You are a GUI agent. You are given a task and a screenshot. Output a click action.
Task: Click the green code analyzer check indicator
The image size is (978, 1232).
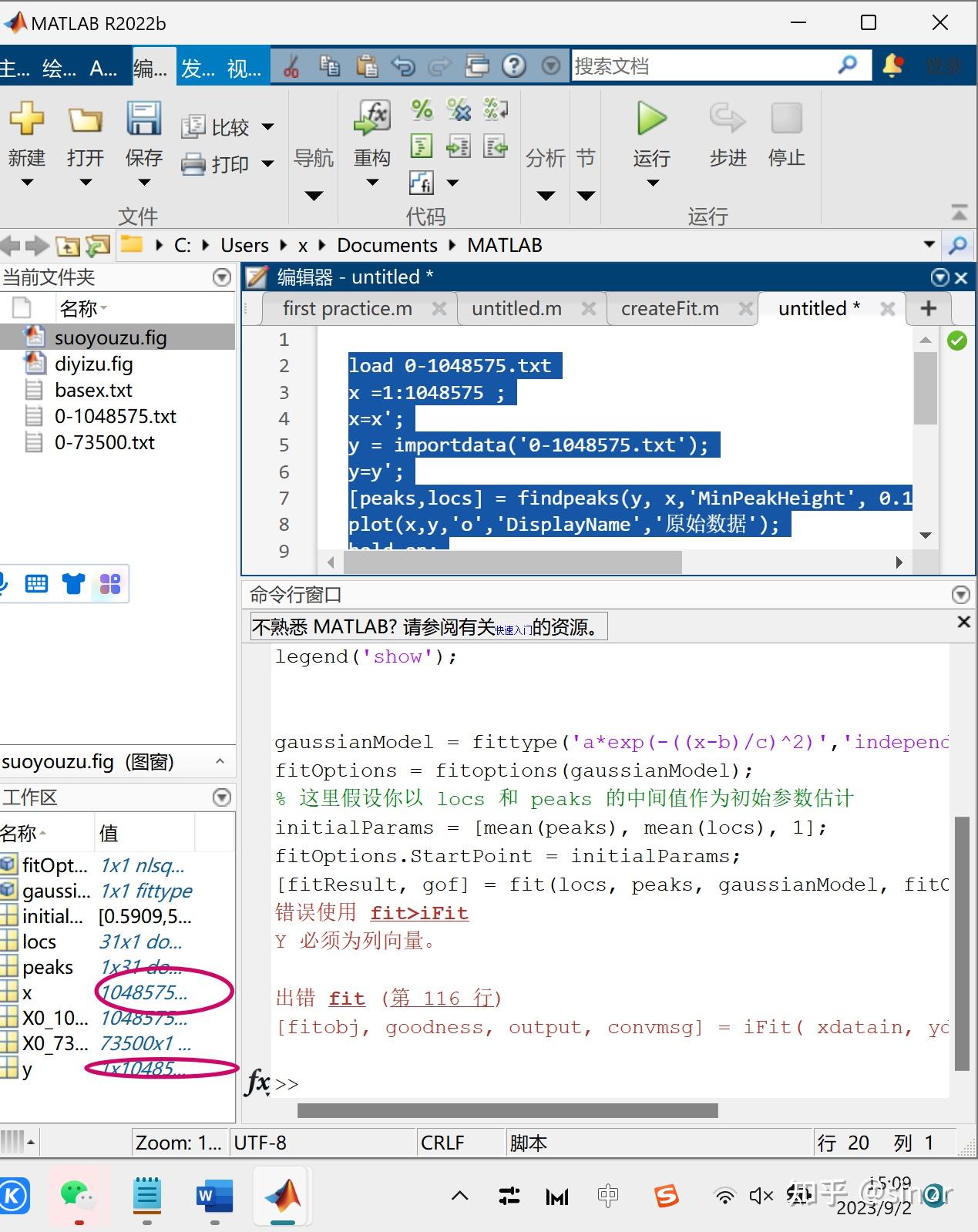[x=957, y=341]
